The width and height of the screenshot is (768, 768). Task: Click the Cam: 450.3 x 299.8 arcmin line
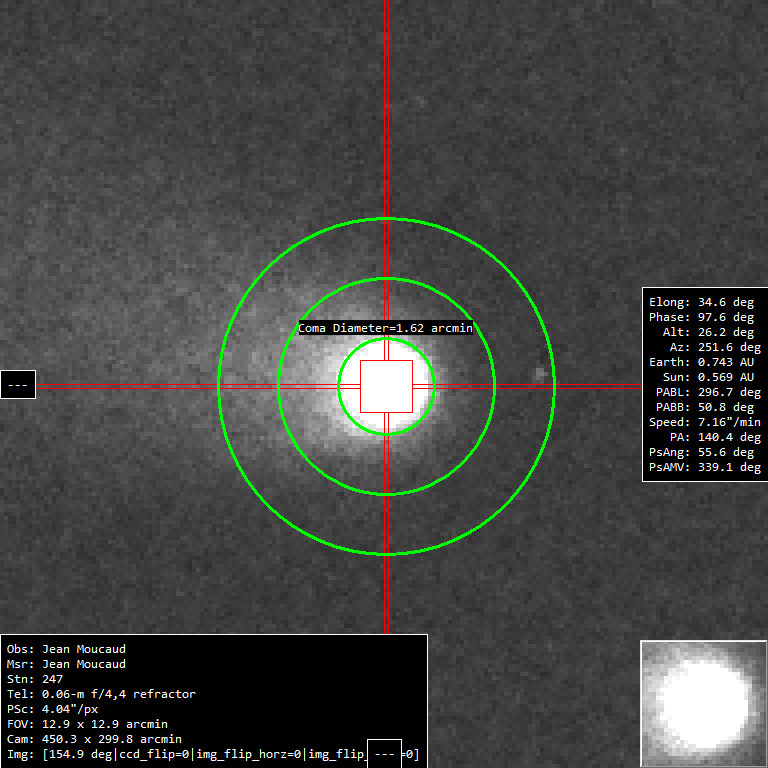coord(94,739)
